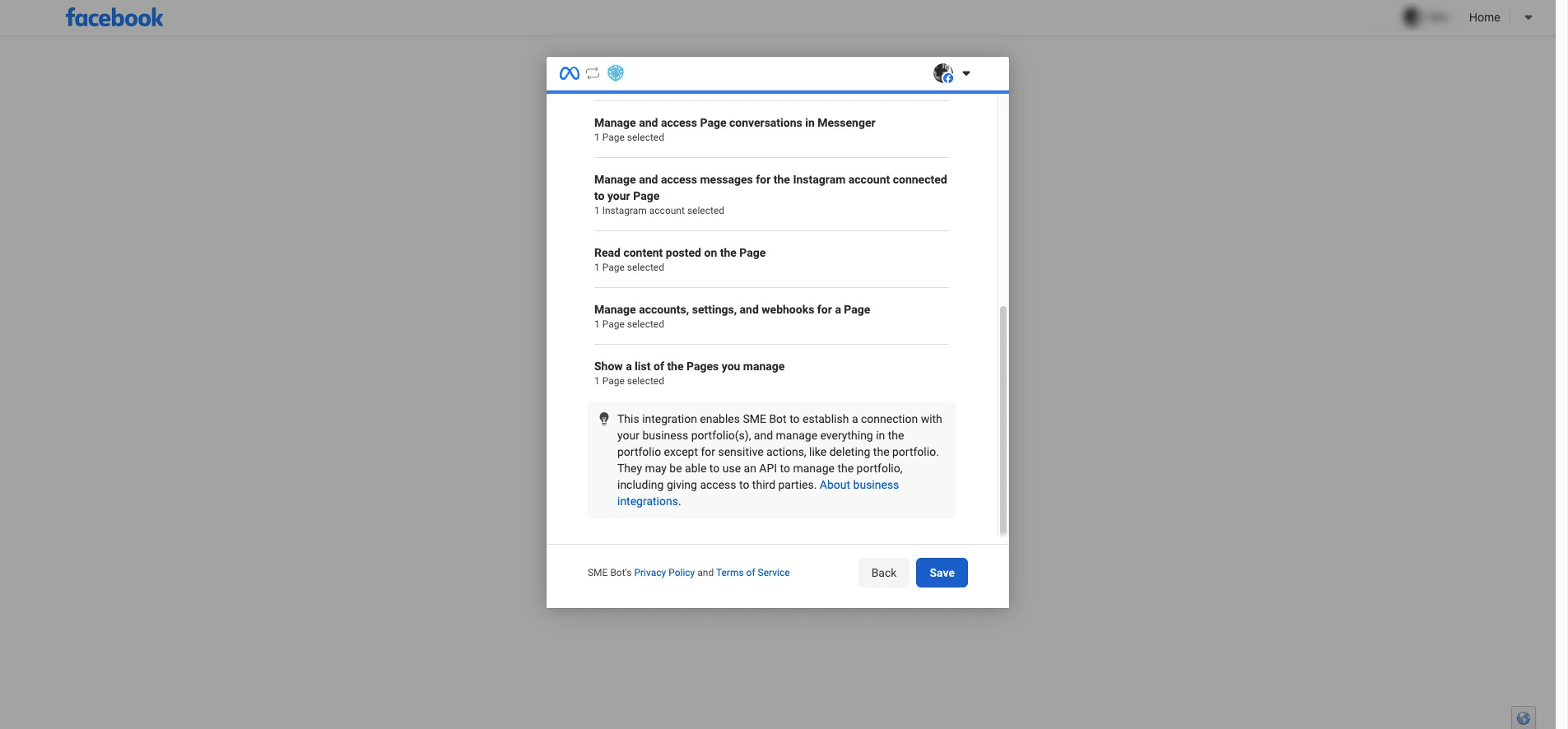Click the dialog's vertical scrollbar

[1003, 420]
